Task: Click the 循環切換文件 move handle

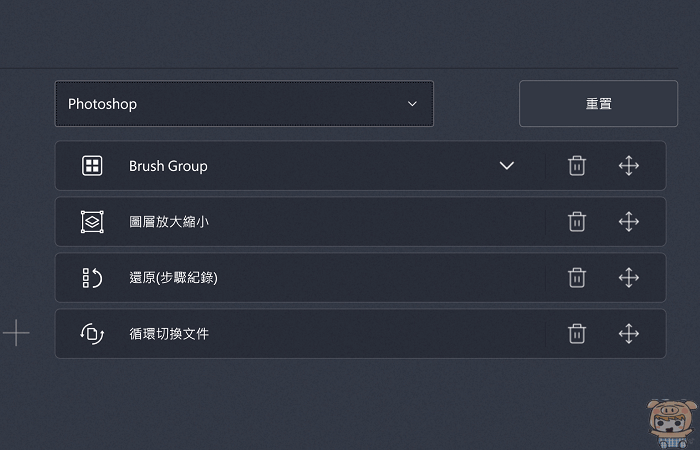Action: coord(628,334)
